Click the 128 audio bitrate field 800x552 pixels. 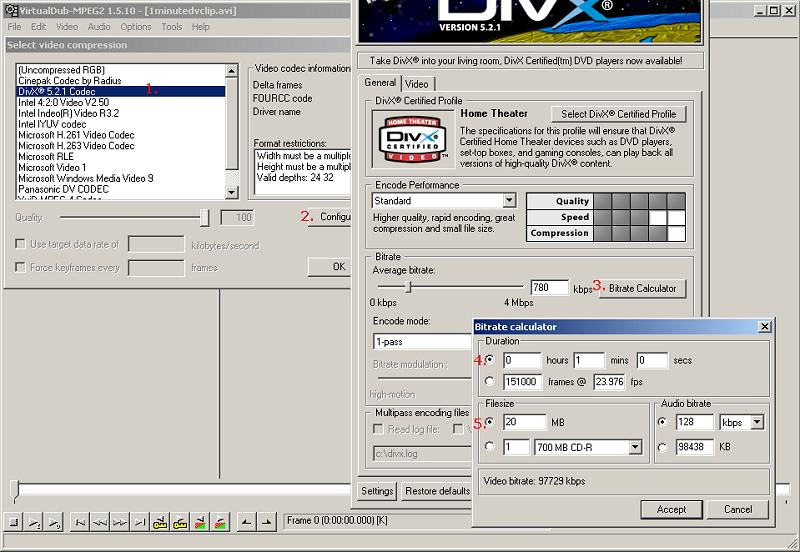(x=694, y=422)
